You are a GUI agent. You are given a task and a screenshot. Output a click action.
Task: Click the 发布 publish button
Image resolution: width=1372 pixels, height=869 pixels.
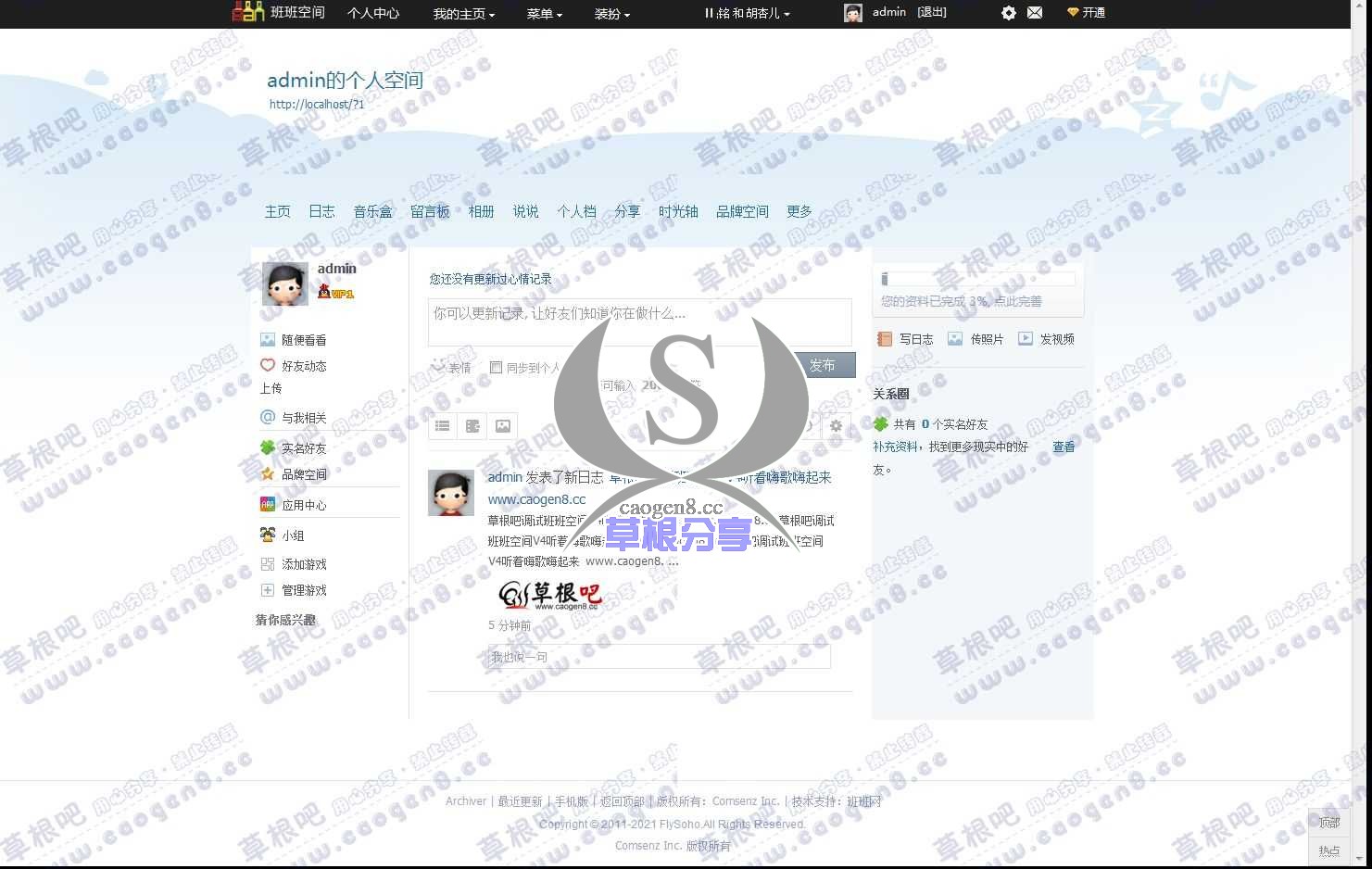[x=824, y=365]
